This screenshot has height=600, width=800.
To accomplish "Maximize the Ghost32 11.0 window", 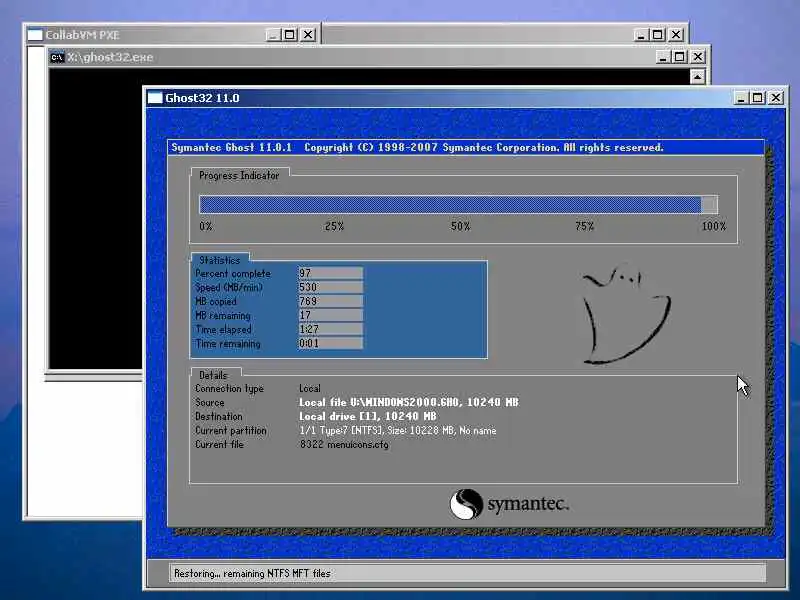I will [x=758, y=97].
